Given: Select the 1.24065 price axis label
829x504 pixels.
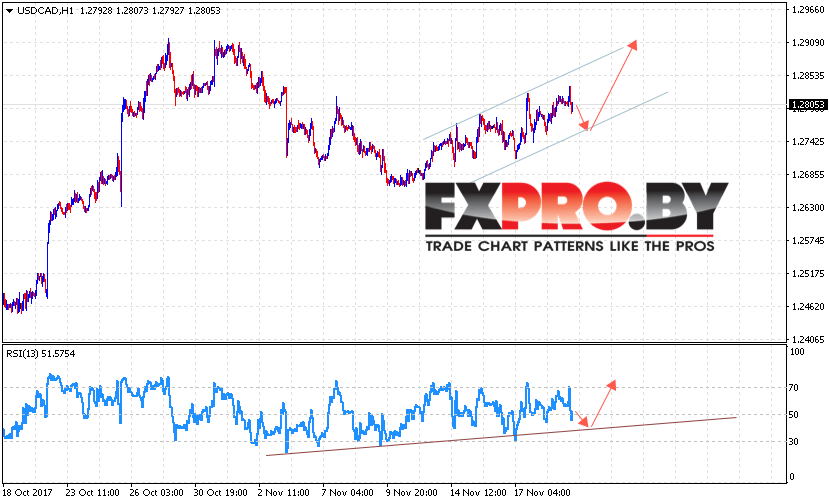Looking at the screenshot, I should coord(808,339).
